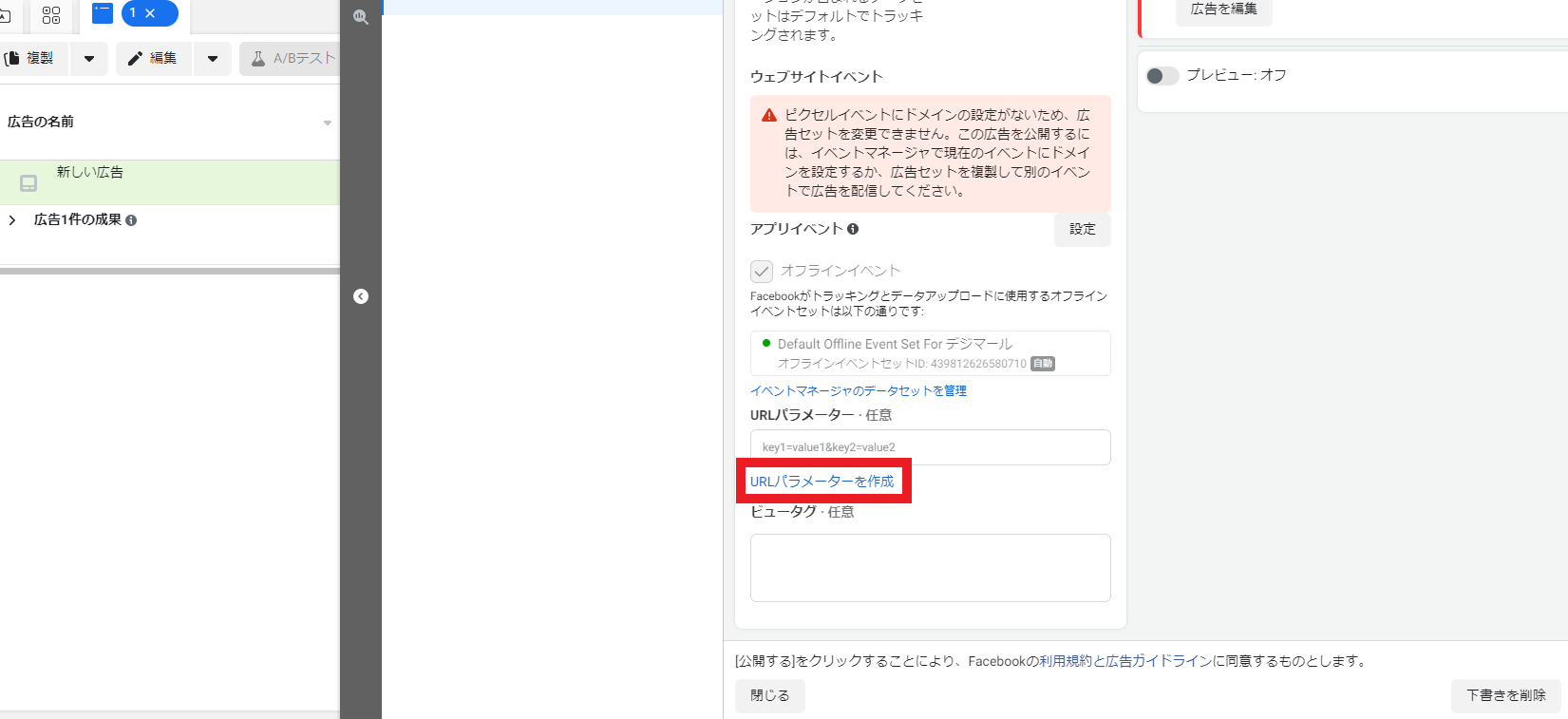The width and height of the screenshot is (1568, 719).
Task: Click the A/Bテスト flask button
Action: click(x=291, y=59)
